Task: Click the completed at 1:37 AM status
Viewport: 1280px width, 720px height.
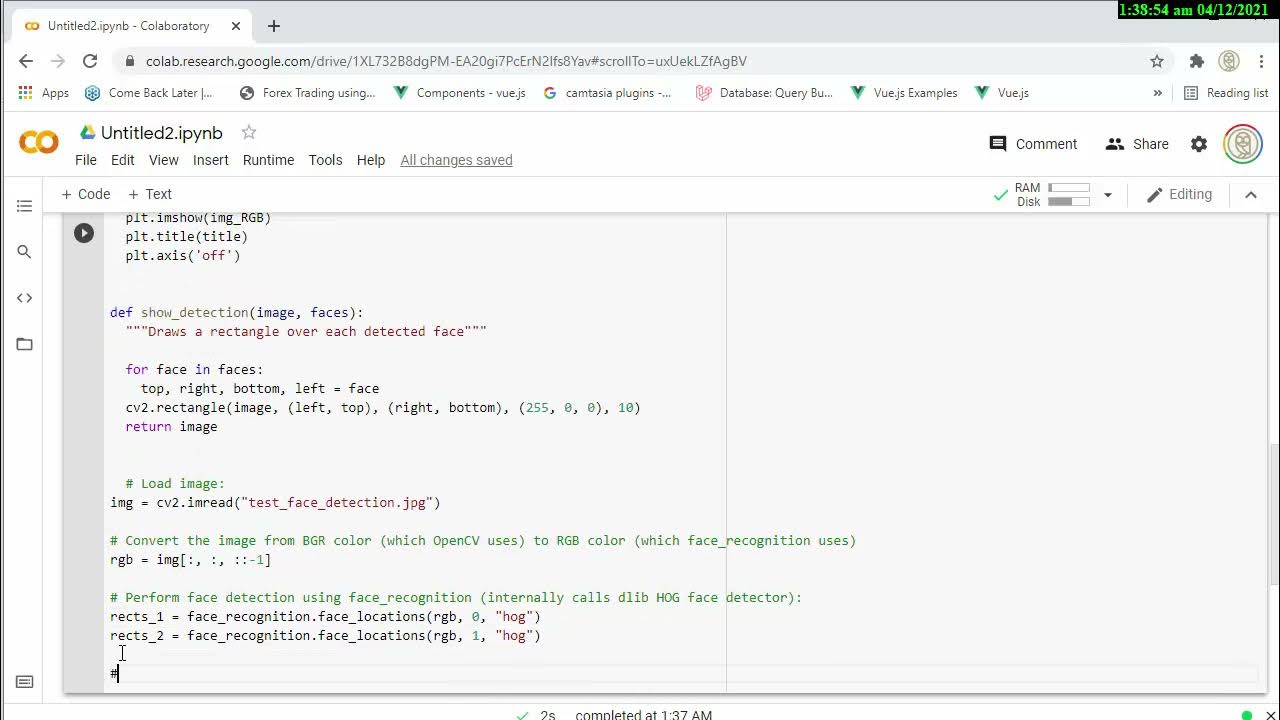Action: click(643, 715)
